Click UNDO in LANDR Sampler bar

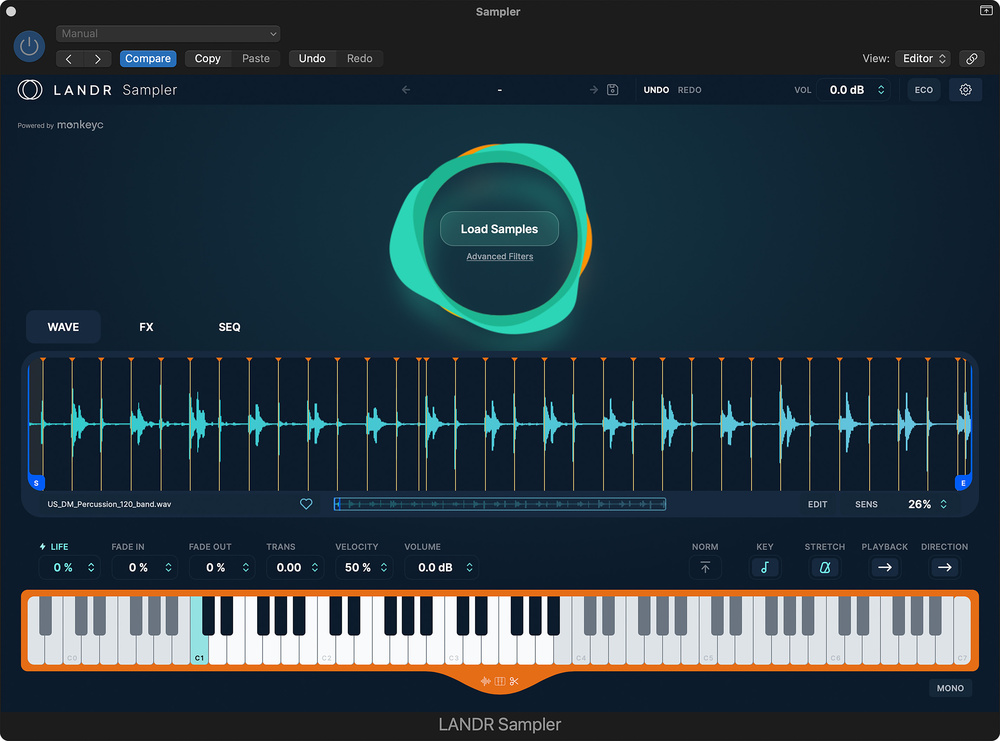click(x=656, y=90)
